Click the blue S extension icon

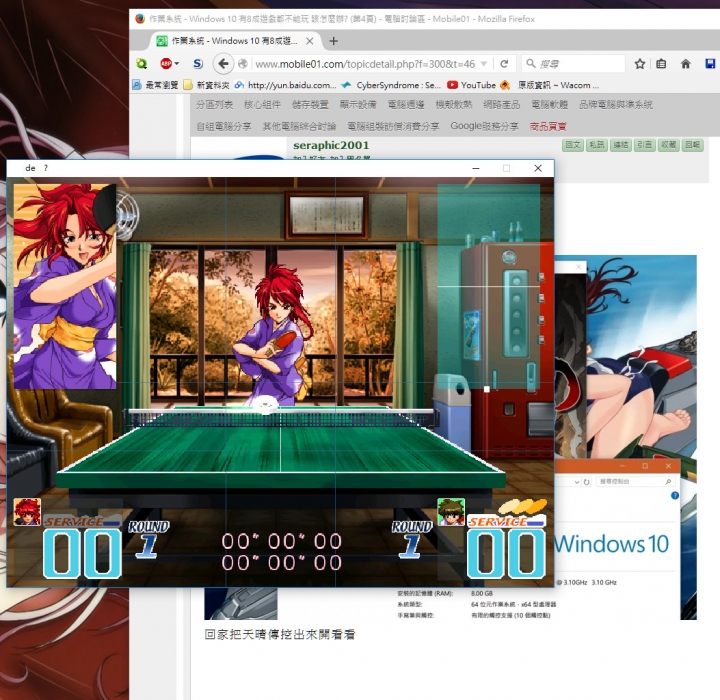198,64
